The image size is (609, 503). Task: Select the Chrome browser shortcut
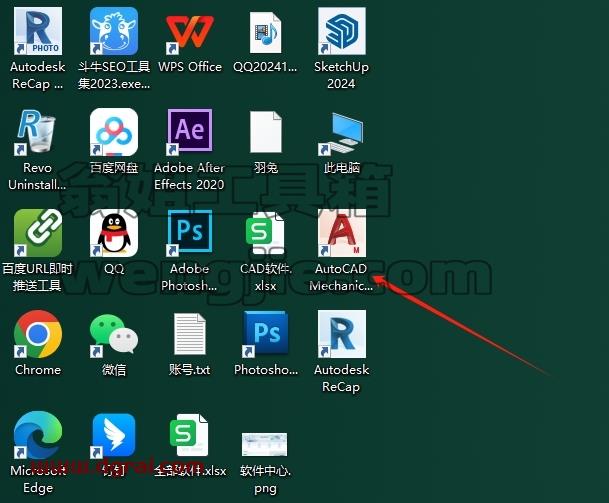click(38, 334)
